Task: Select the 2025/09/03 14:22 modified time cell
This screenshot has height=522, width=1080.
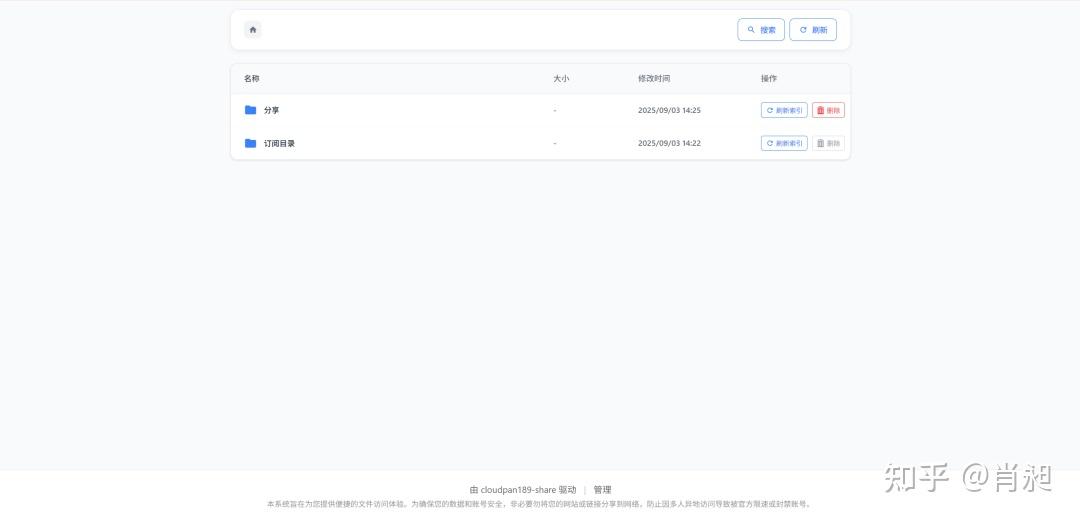Action: (669, 143)
